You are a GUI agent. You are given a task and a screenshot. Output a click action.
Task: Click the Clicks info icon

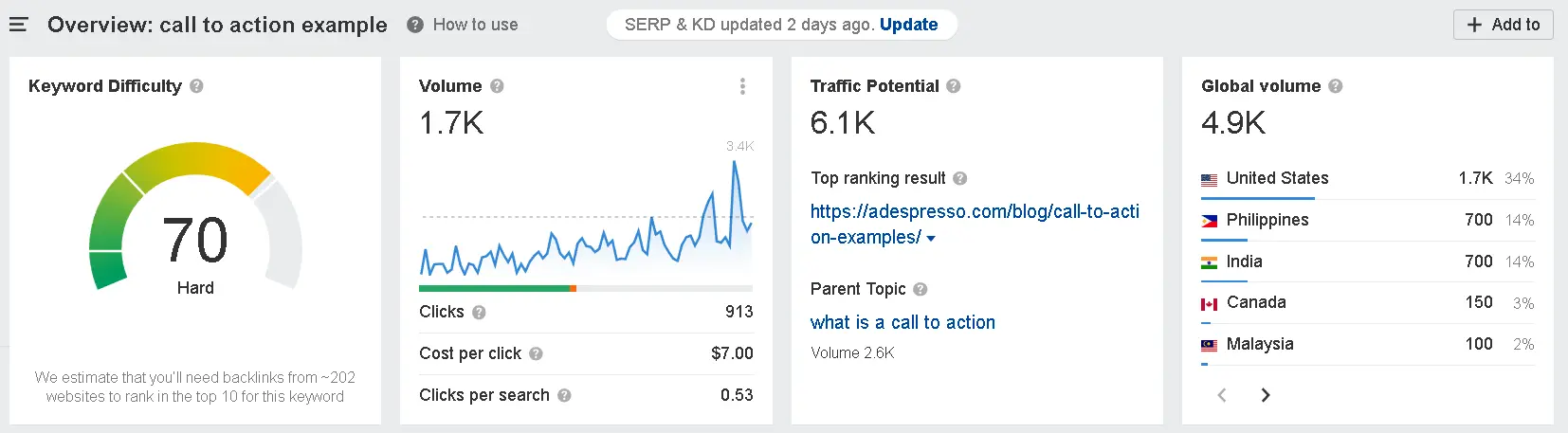[x=479, y=312]
